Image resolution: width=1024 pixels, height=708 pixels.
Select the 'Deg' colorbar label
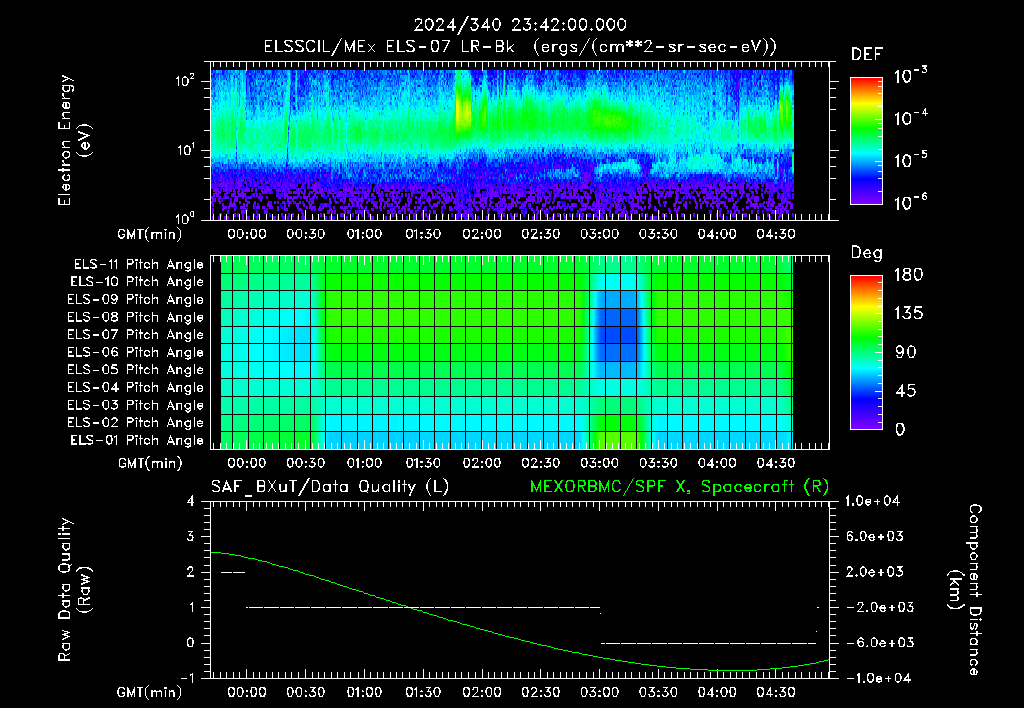point(867,253)
